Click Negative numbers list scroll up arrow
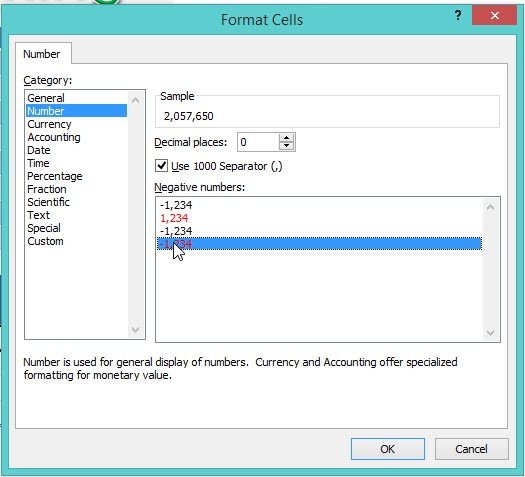 click(x=491, y=207)
